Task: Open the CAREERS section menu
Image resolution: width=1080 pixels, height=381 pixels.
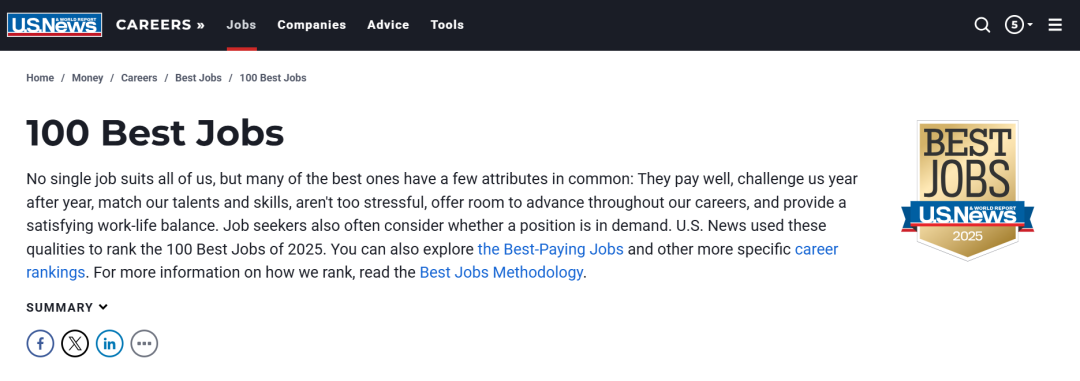Action: pyautogui.click(x=160, y=25)
